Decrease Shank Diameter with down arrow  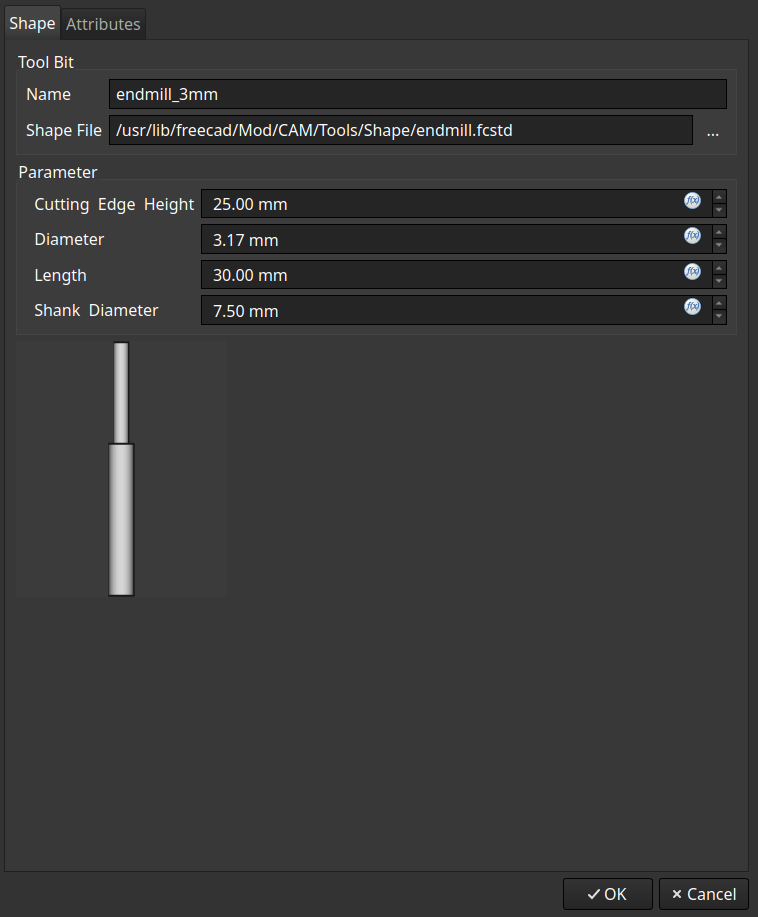click(719, 316)
